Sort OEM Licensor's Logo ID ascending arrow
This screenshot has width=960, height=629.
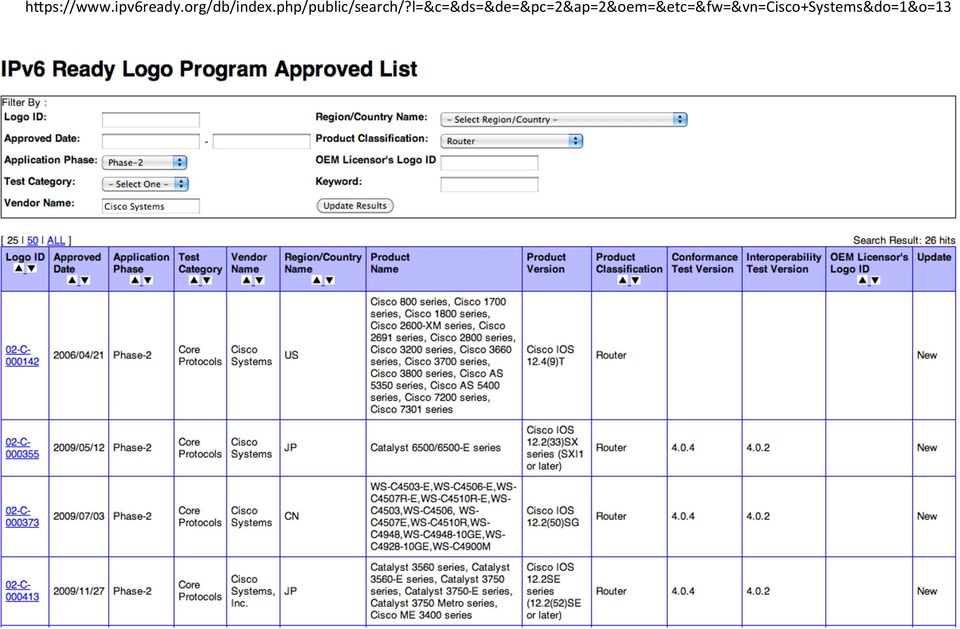(863, 280)
